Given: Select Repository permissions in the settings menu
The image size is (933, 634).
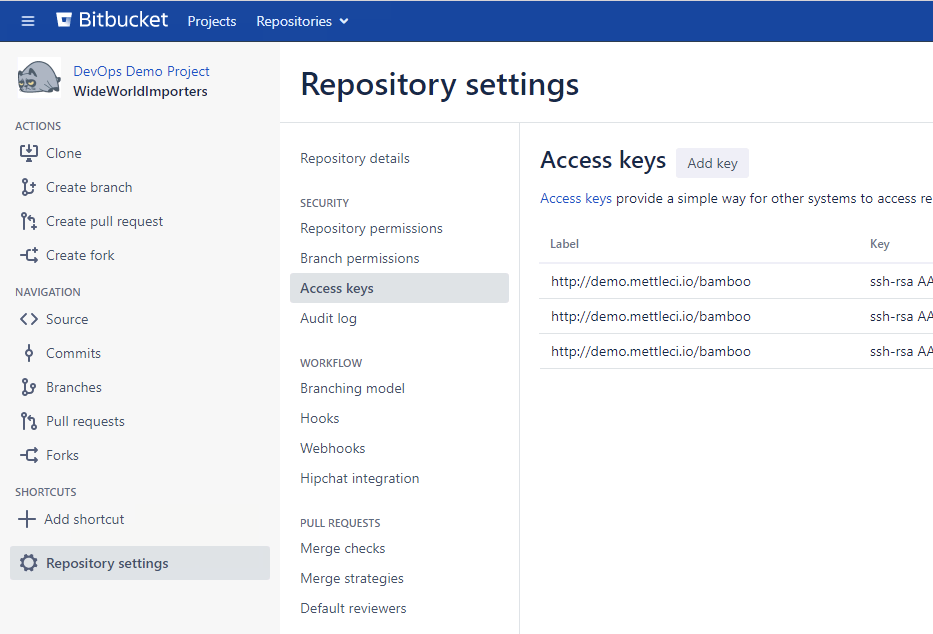Looking at the screenshot, I should [x=371, y=228].
